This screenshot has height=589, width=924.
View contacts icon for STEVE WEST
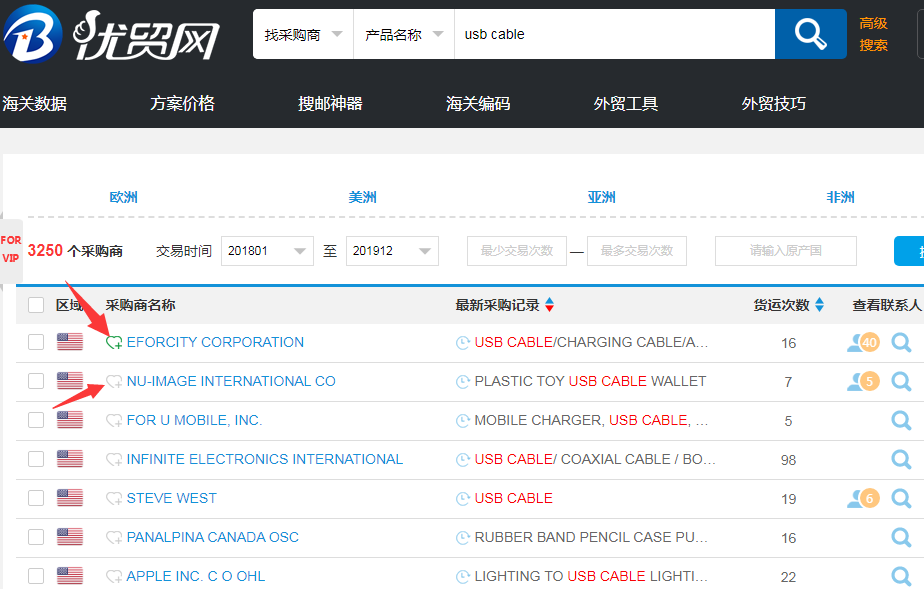[863, 498]
